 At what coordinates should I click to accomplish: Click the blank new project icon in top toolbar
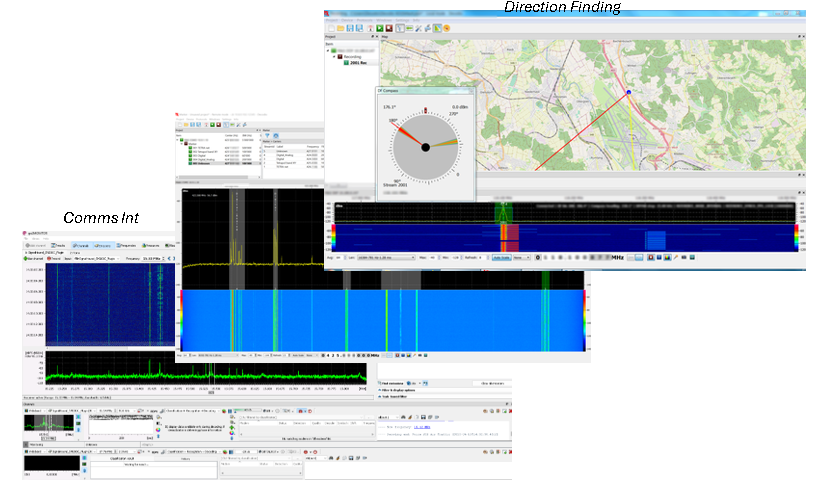331,28
